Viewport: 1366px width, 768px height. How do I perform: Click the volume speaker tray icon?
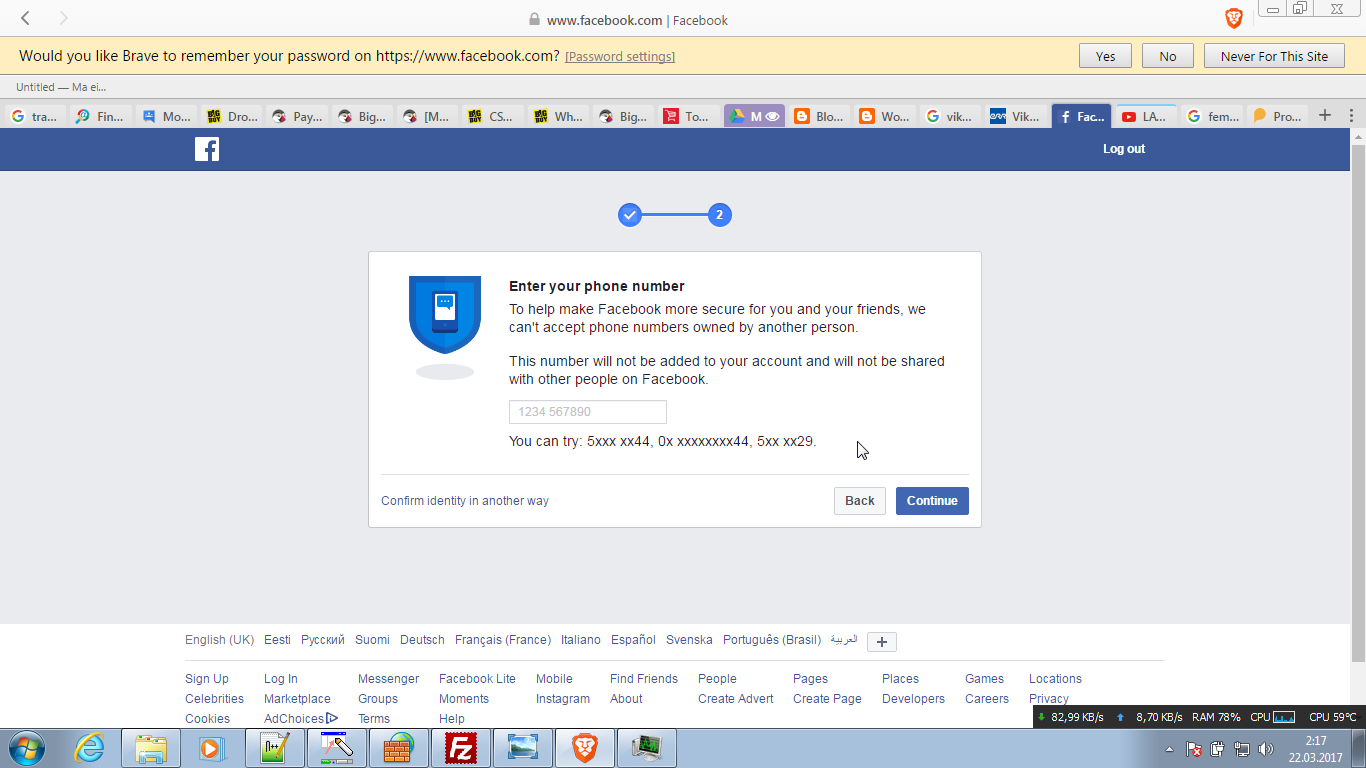click(x=1266, y=749)
